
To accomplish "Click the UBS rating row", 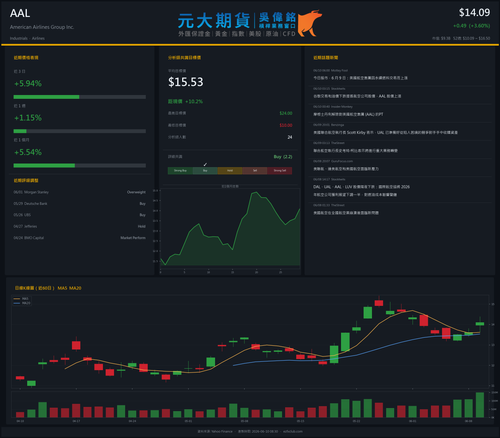I will (x=80, y=215).
